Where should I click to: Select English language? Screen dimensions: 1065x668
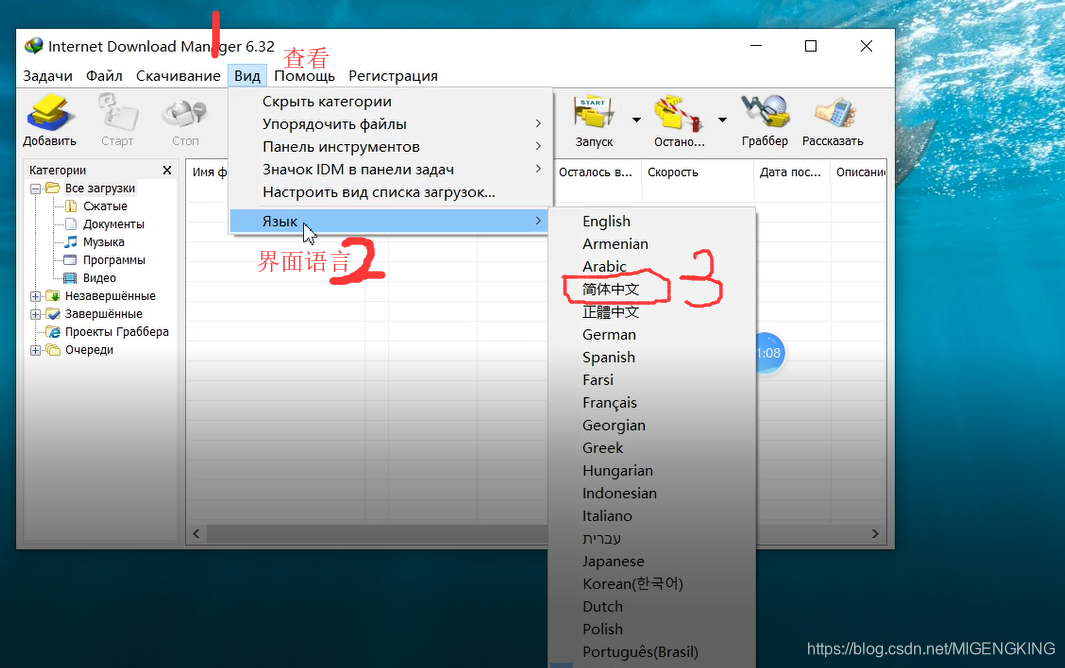click(x=606, y=222)
